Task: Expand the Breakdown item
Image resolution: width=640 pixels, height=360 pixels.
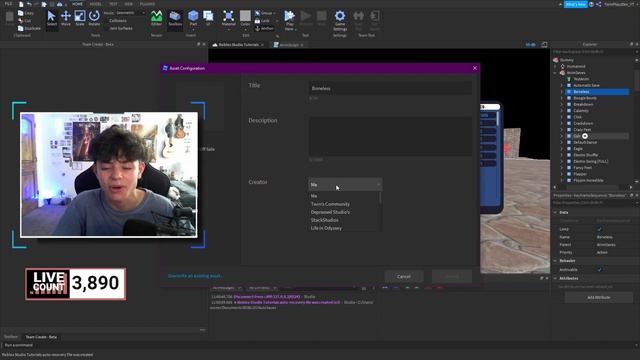Action: 562,104
